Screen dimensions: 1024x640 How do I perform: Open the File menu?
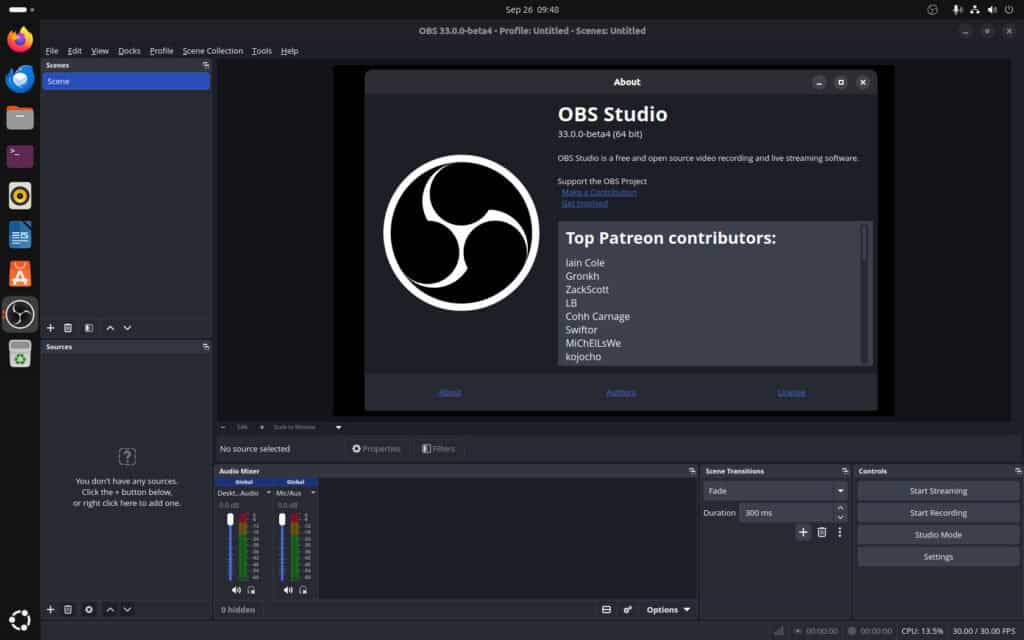tap(52, 51)
